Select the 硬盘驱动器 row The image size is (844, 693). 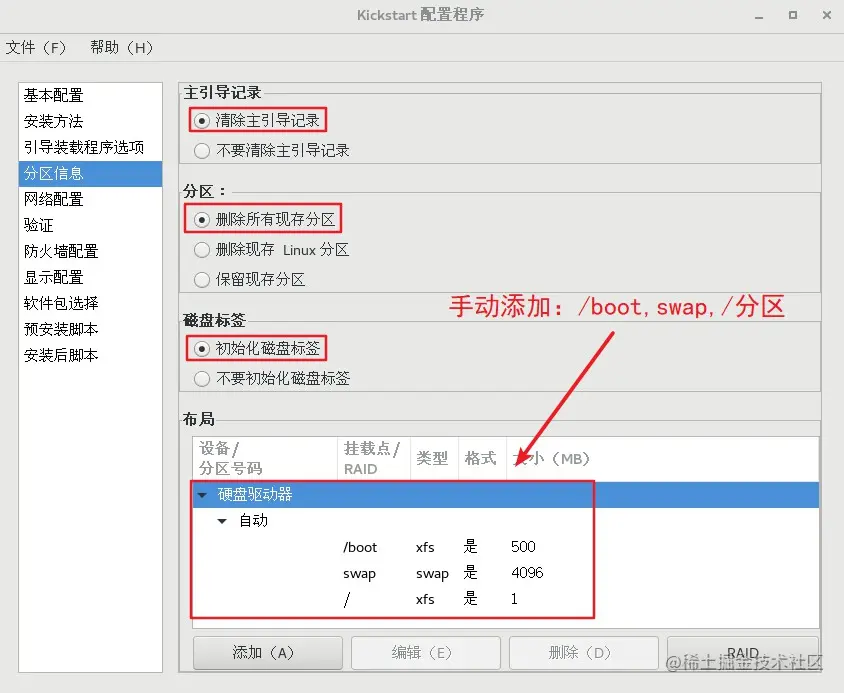505,495
